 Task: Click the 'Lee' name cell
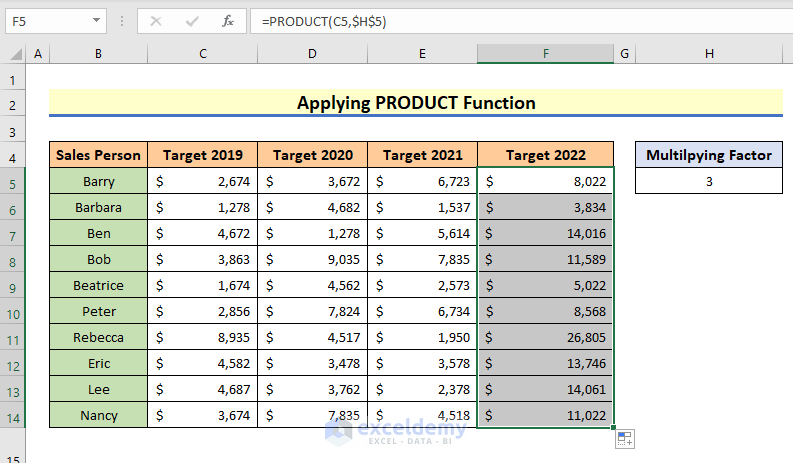click(98, 389)
